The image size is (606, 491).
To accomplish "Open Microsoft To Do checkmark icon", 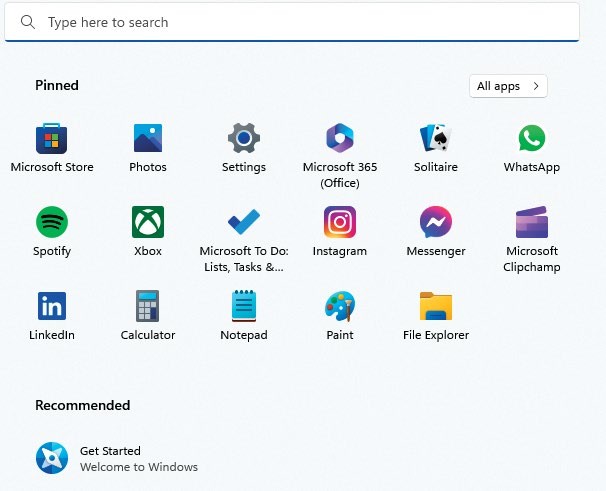I will point(243,222).
